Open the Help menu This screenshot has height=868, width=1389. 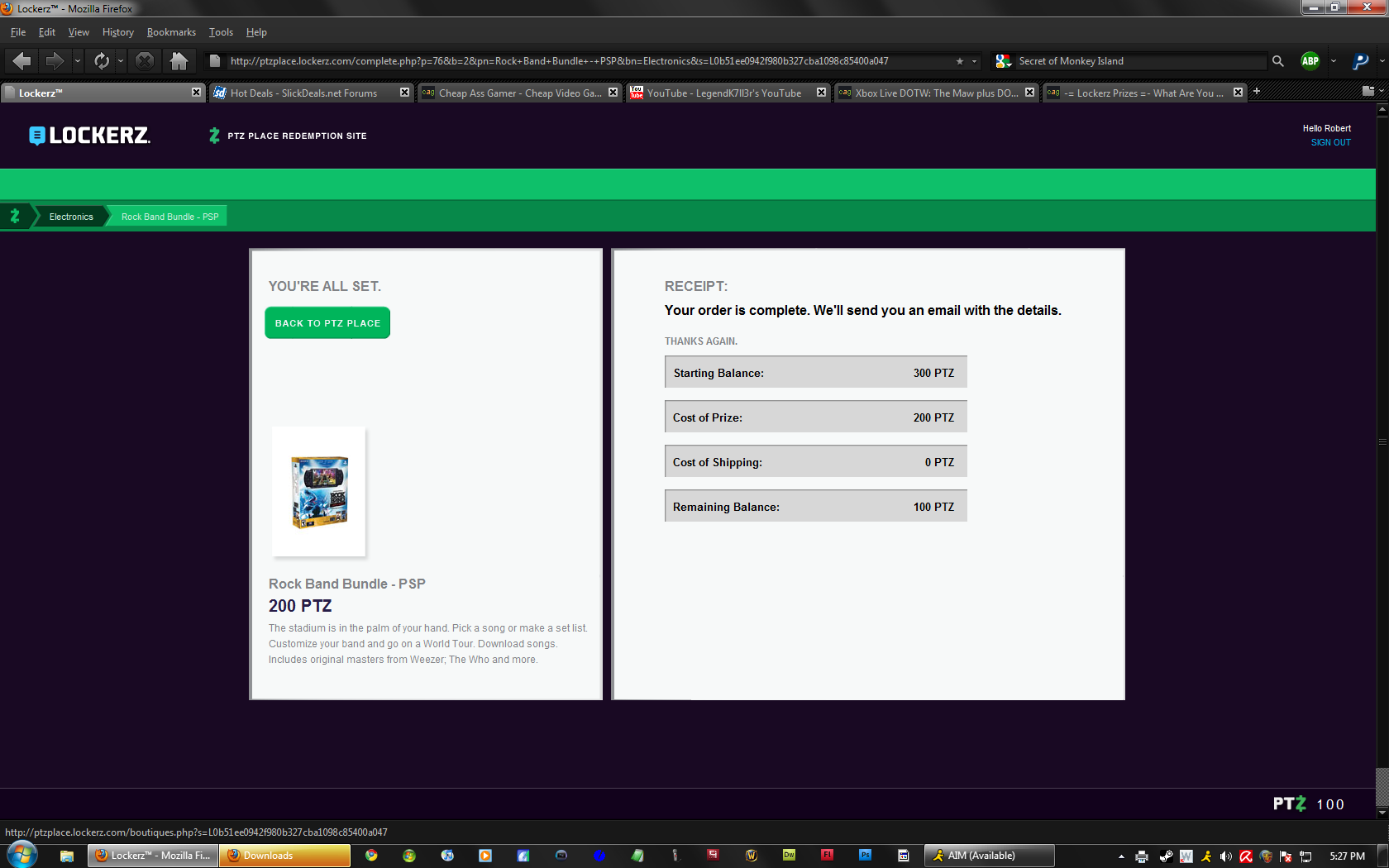pyautogui.click(x=256, y=32)
